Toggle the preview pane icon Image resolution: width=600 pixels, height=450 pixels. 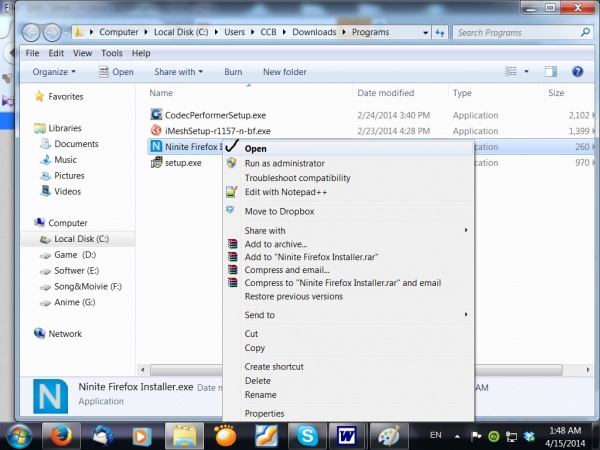click(x=551, y=72)
